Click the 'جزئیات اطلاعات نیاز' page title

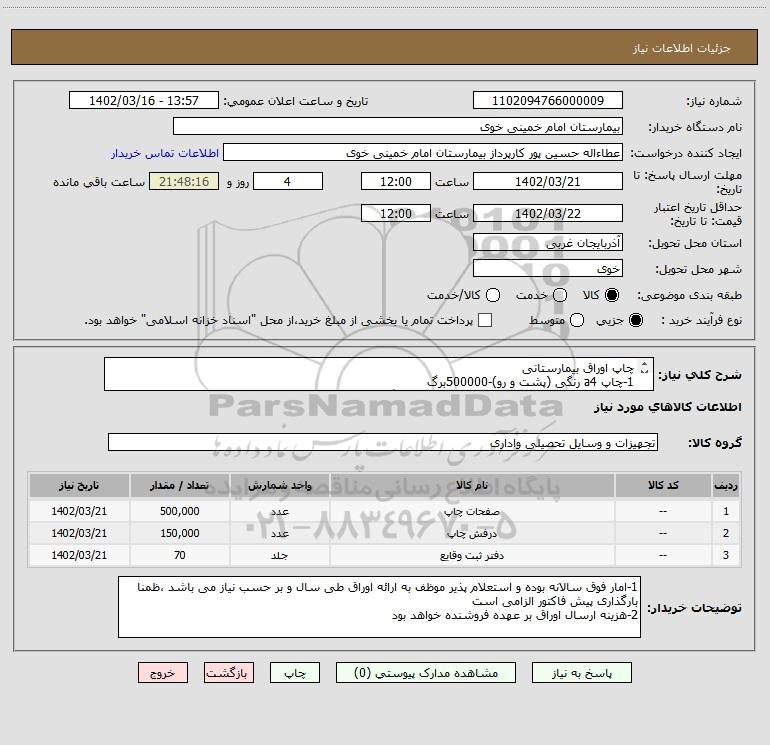click(x=682, y=48)
